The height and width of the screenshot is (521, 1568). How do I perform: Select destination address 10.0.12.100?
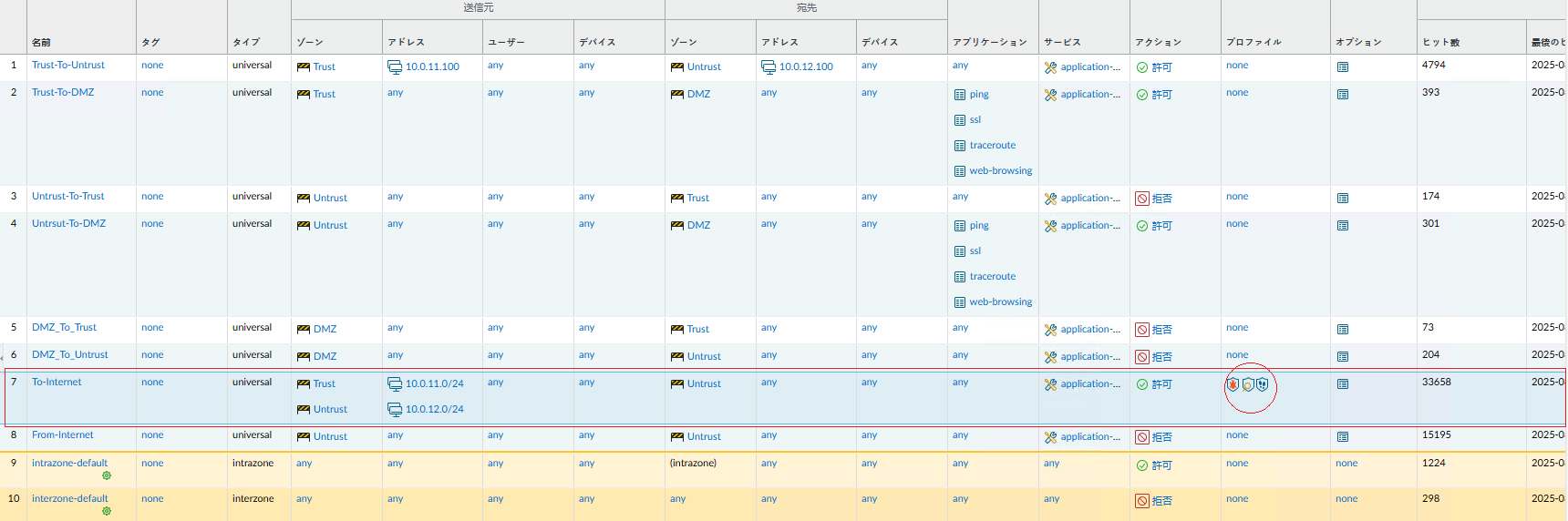click(x=806, y=67)
